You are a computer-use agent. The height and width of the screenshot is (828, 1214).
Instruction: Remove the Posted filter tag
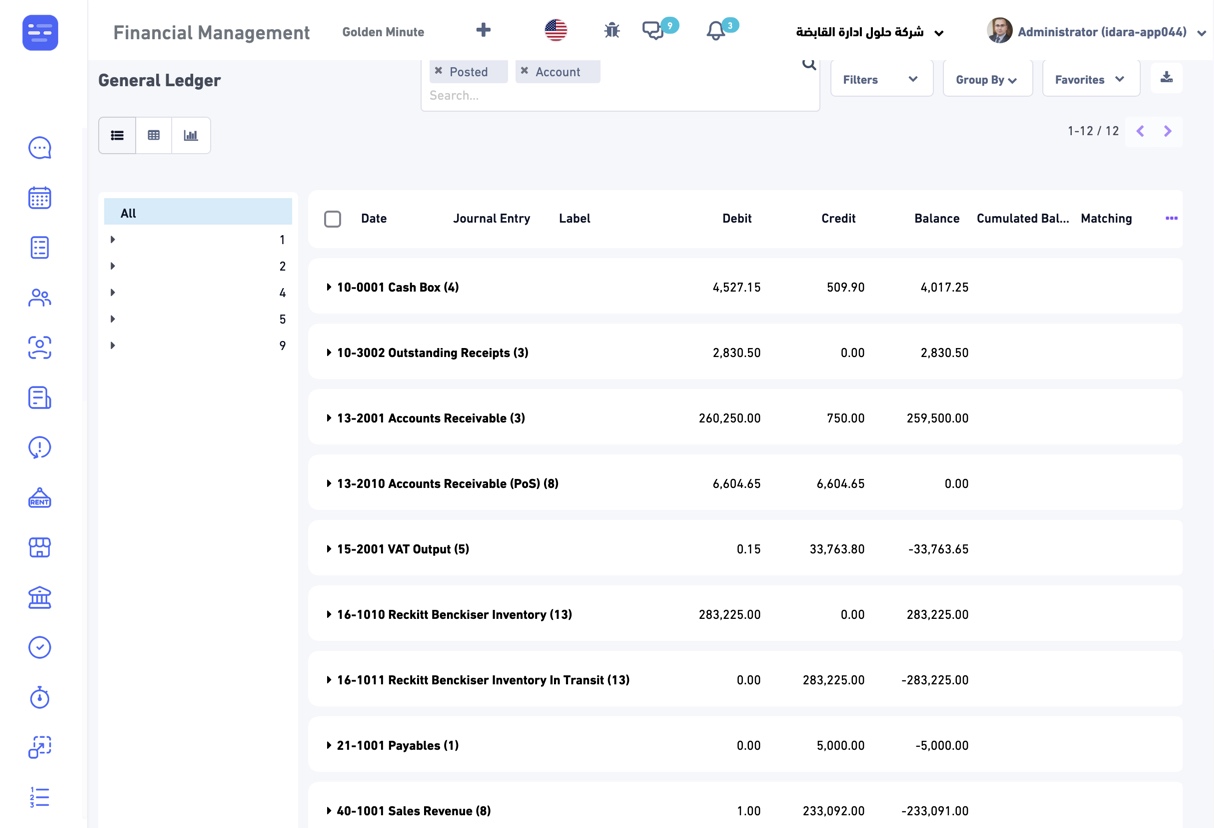click(439, 72)
